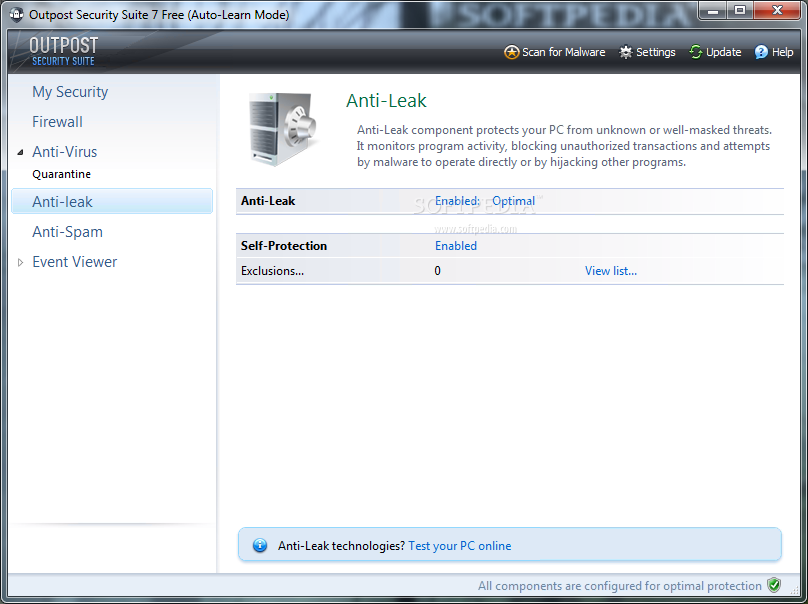Viewport: 808px width, 604px height.
Task: Click the green Update arrows icon
Action: (x=696, y=52)
